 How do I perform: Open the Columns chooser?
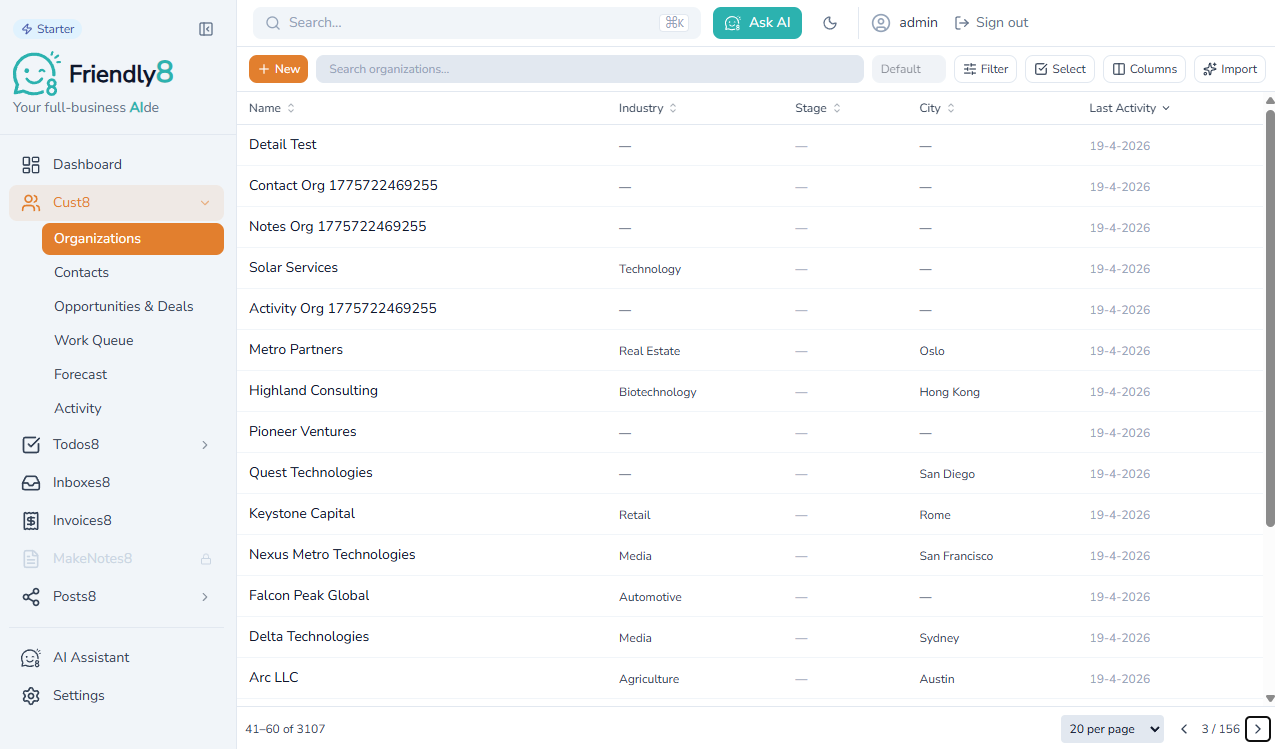tap(1145, 69)
